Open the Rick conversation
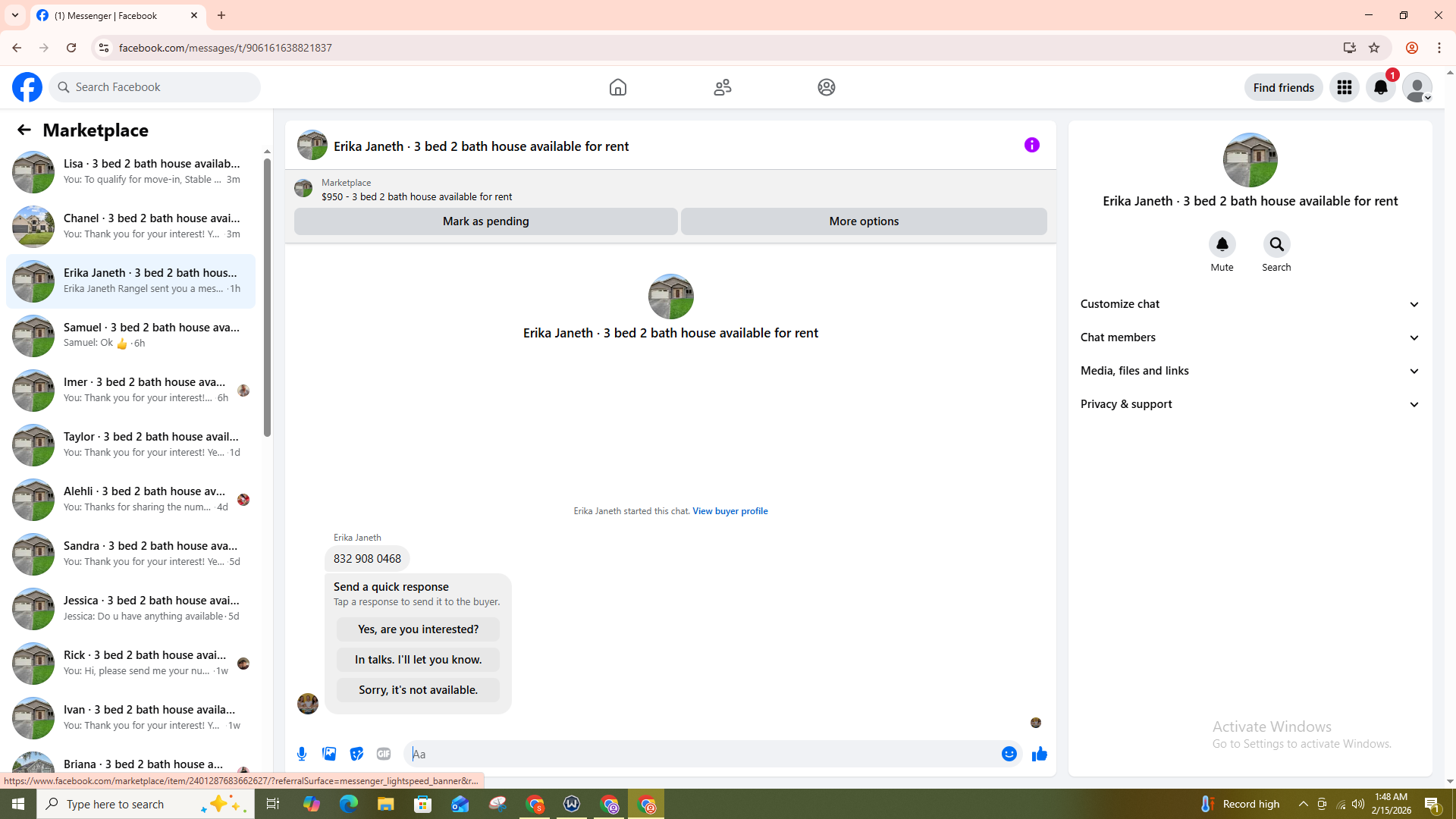This screenshot has height=819, width=1456. (130, 664)
